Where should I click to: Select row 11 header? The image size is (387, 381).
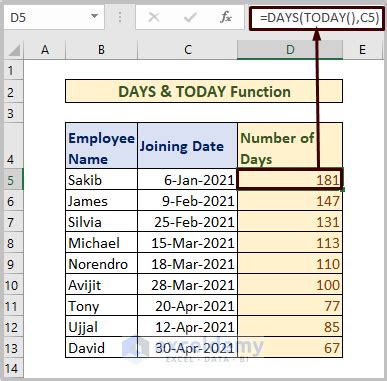pyautogui.click(x=14, y=305)
